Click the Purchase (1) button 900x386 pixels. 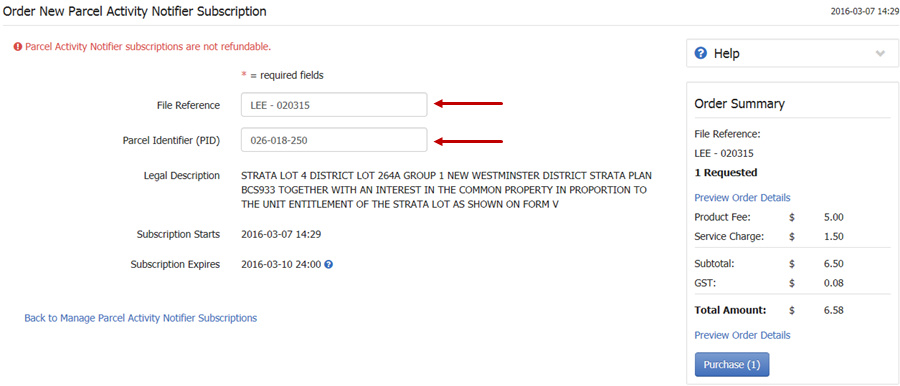[x=732, y=365]
